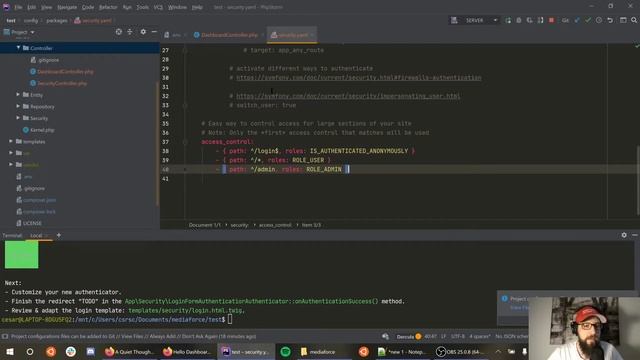Click config in the breadcrumb path

click(31, 20)
